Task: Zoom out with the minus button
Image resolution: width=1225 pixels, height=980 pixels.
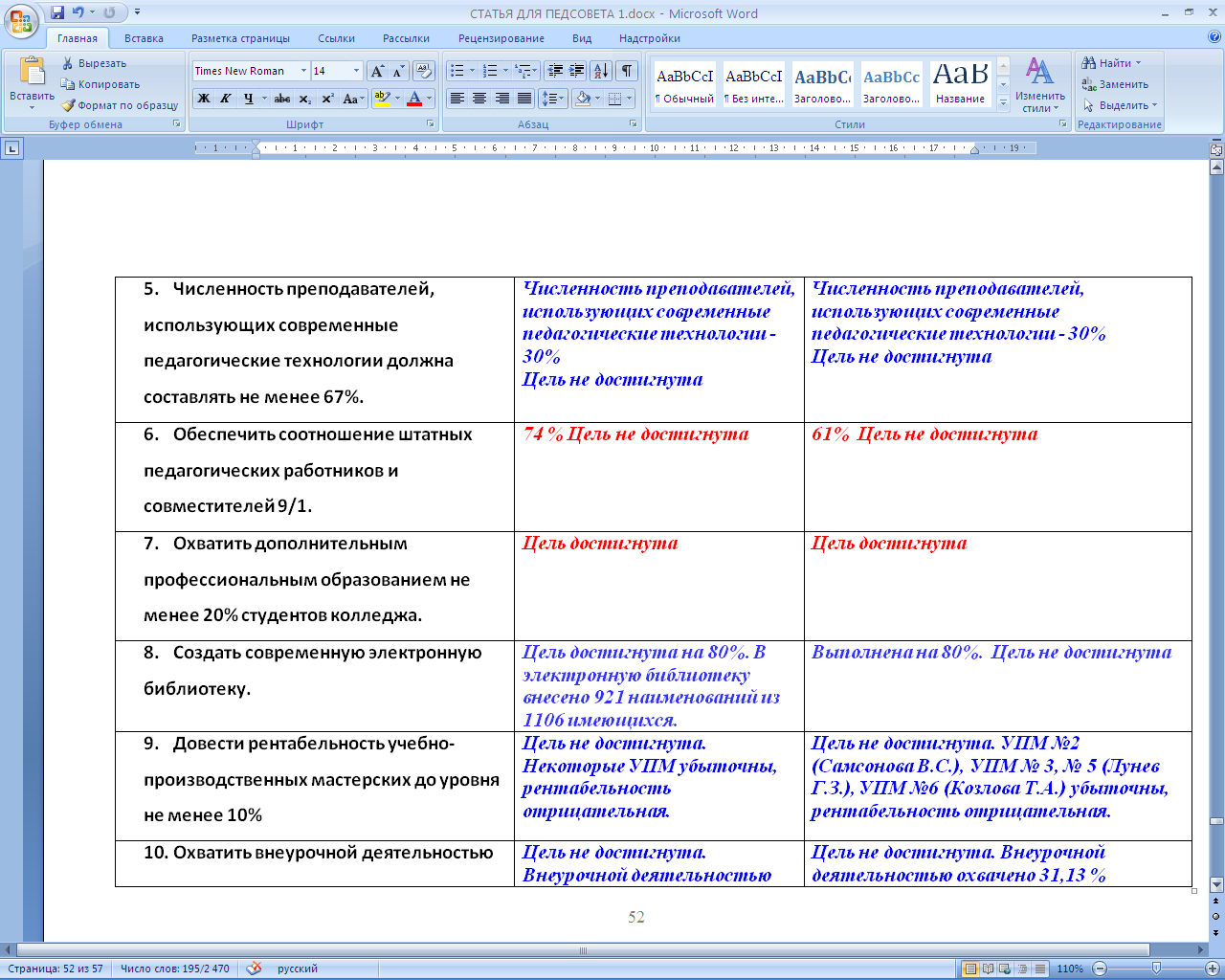Action: click(x=1100, y=969)
